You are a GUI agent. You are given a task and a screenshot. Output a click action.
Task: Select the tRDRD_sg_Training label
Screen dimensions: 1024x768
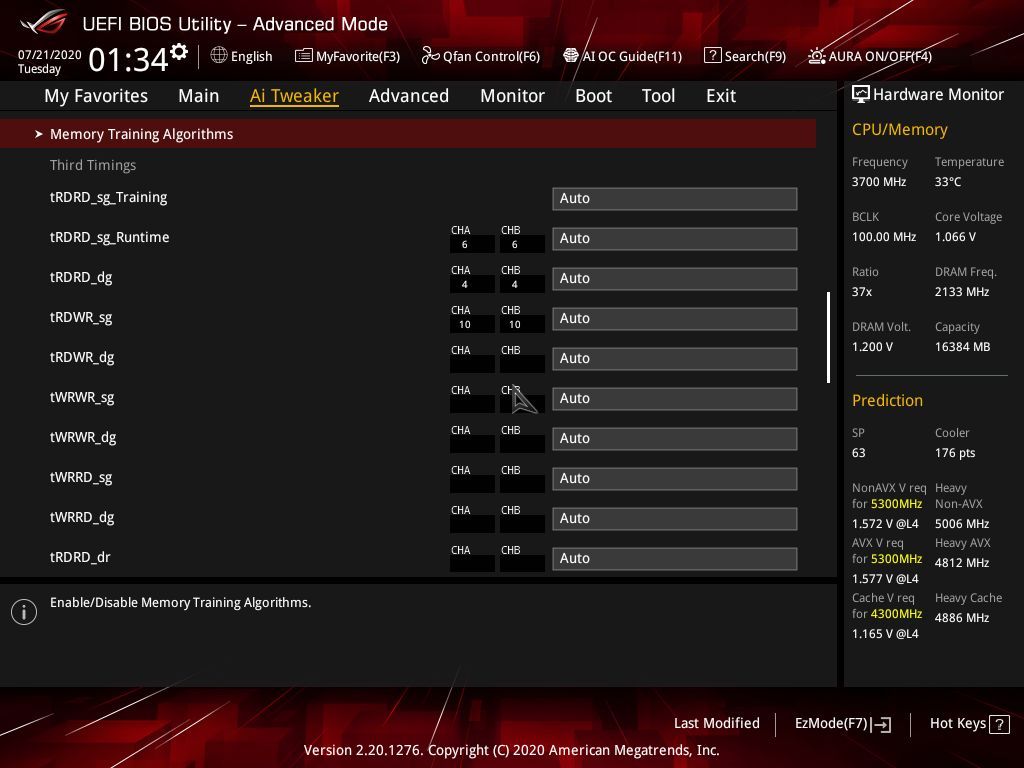(x=108, y=197)
